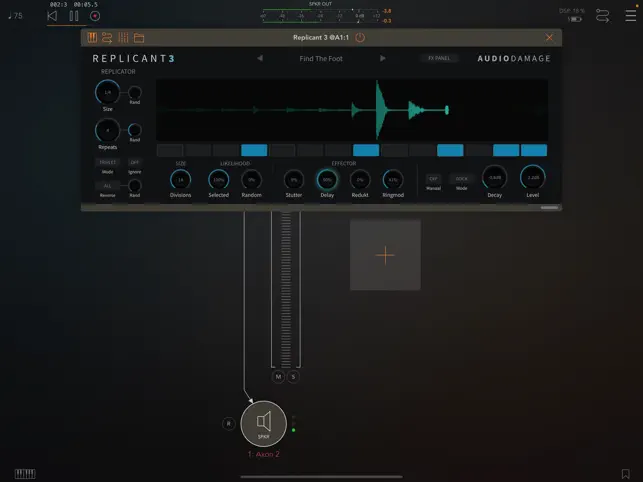
Task: Open the FX PANEL view
Action: coord(439,58)
